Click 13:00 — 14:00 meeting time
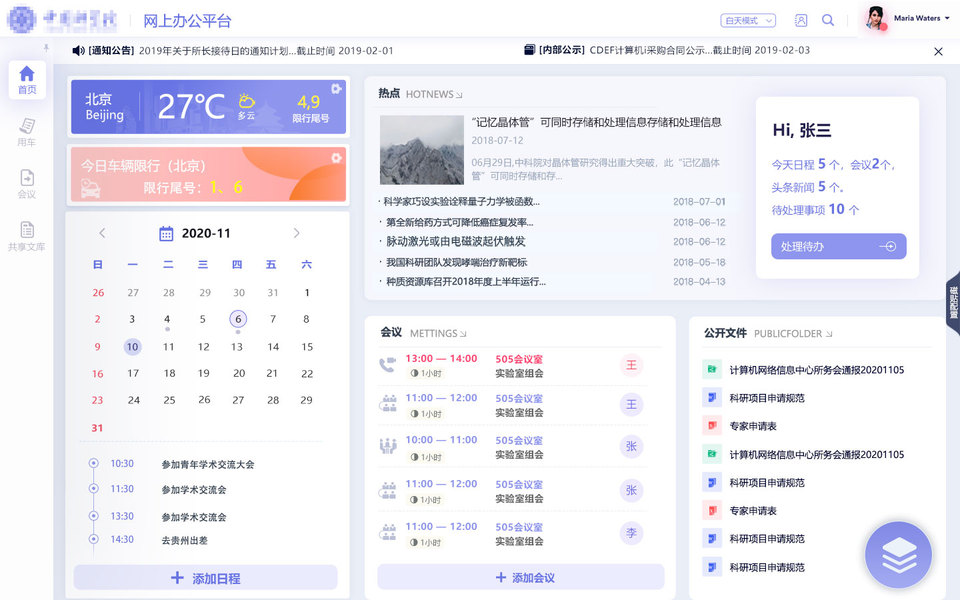960x600 pixels. tap(441, 359)
